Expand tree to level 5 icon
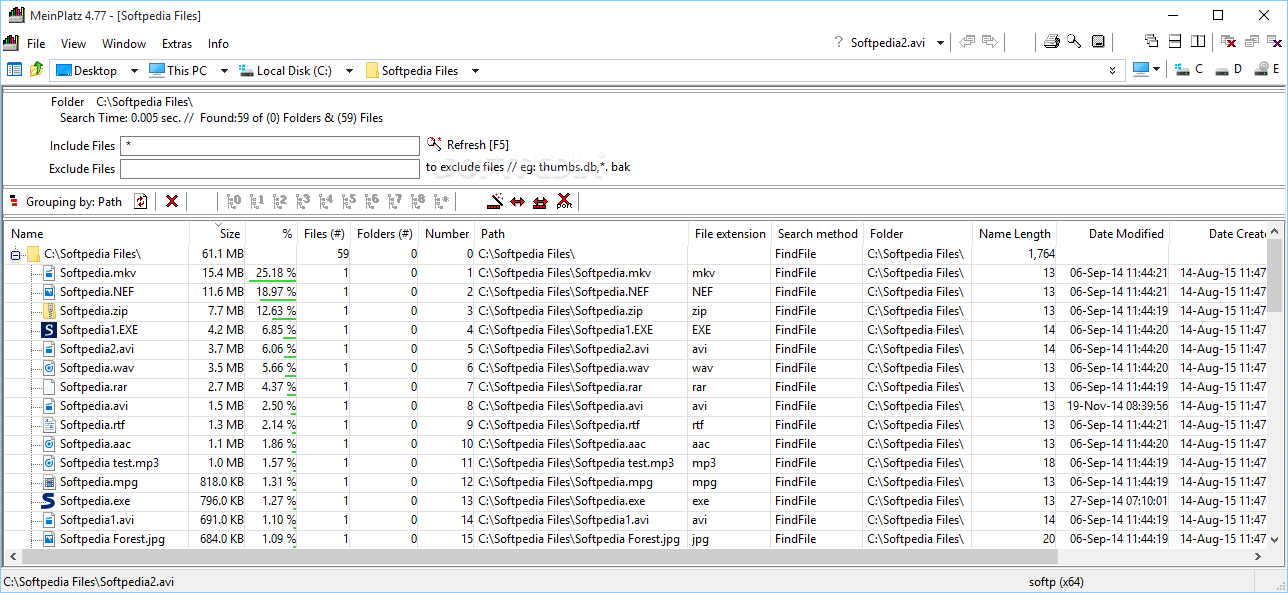Viewport: 1288px width, 593px height. (349, 201)
